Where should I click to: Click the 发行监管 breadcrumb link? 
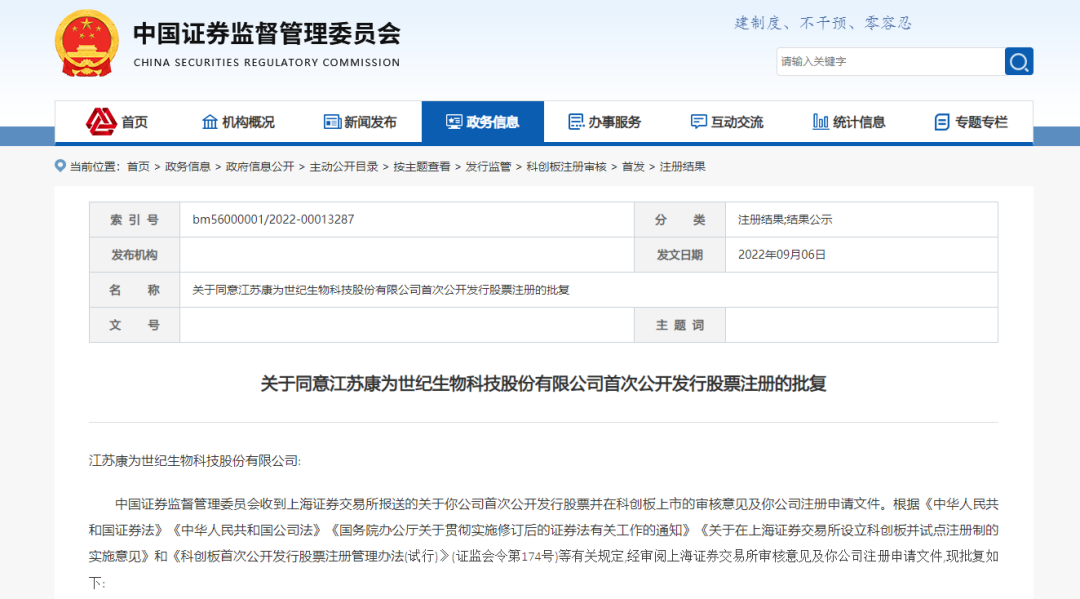point(488,167)
